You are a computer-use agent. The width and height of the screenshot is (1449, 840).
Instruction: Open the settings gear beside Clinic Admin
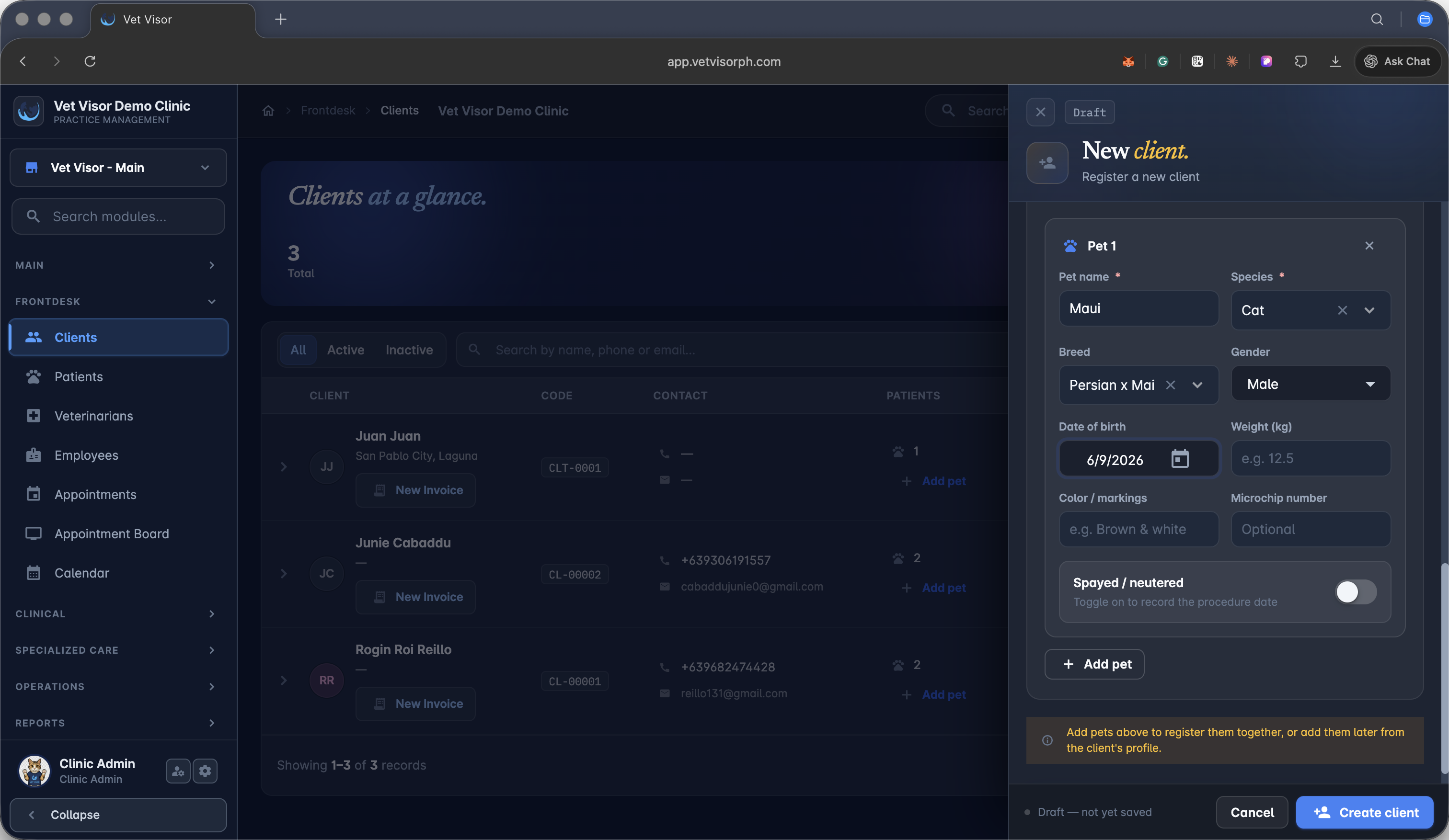205,771
